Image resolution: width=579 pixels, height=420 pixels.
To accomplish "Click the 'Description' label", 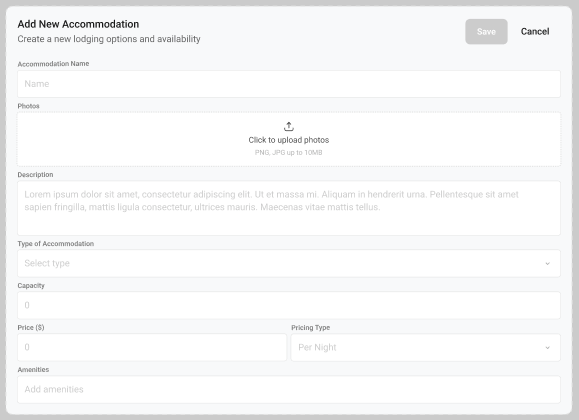I will click(35, 175).
